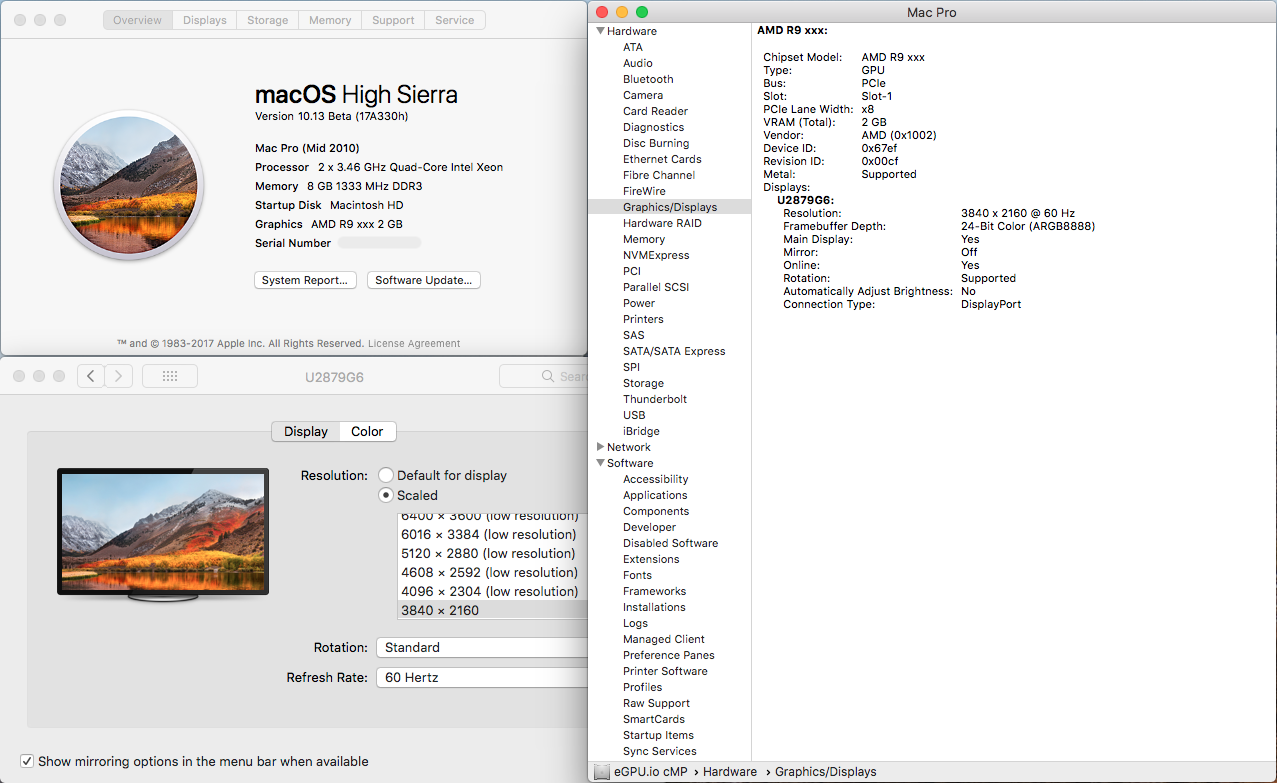Select Camera in the sidebar
This screenshot has width=1277, height=783.
click(x=643, y=95)
